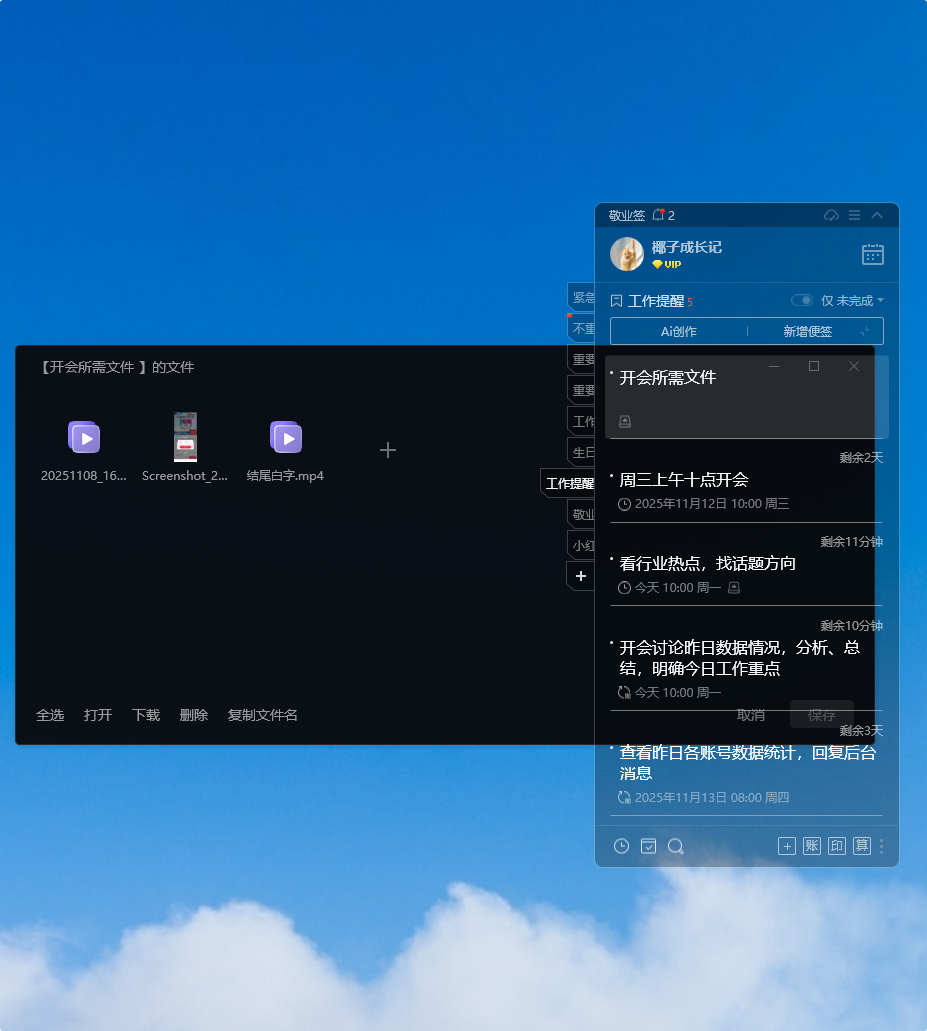927x1031 pixels.
Task: Click the popout icon beside 新增便签
Action: [x=866, y=331]
